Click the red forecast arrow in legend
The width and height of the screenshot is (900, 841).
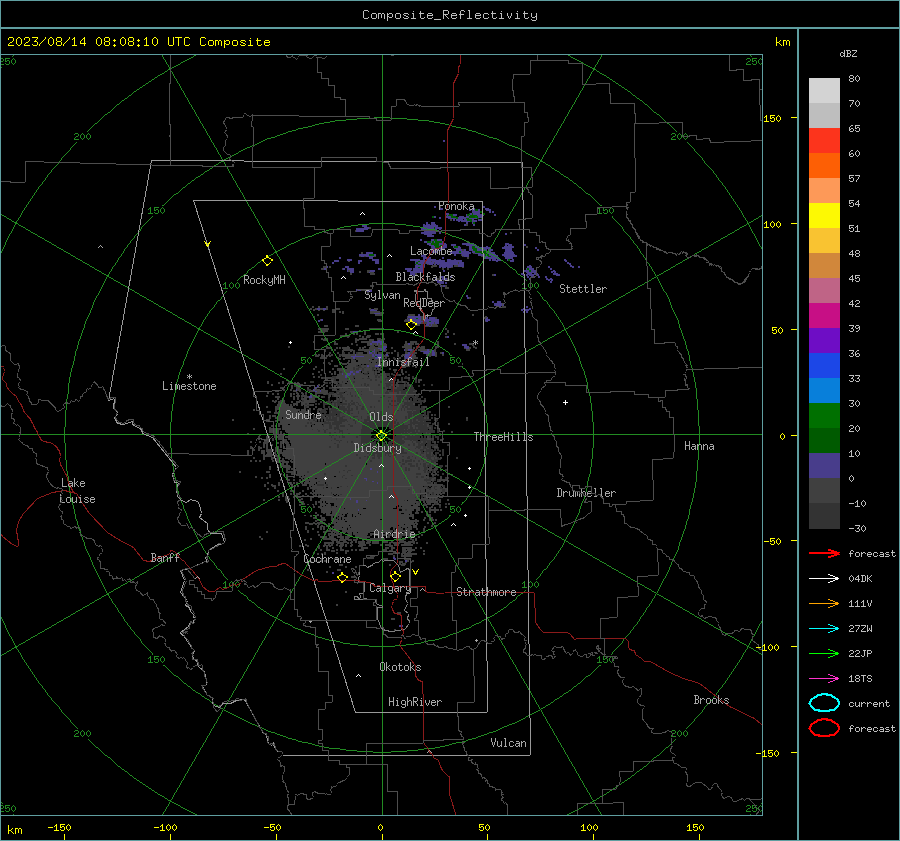[824, 553]
